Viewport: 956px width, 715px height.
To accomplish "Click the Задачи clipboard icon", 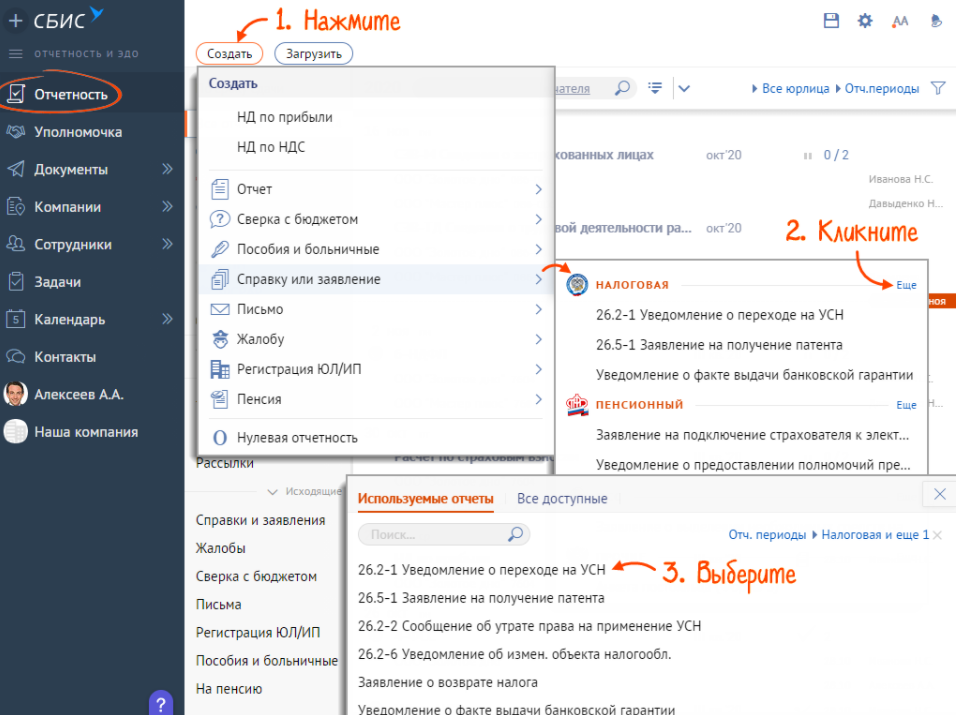I will (16, 282).
